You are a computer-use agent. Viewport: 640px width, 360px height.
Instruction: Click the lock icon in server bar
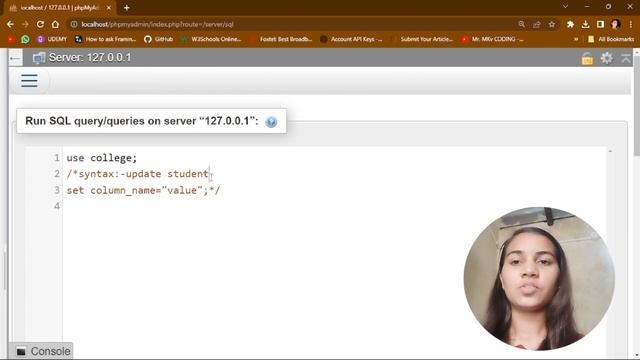point(587,59)
